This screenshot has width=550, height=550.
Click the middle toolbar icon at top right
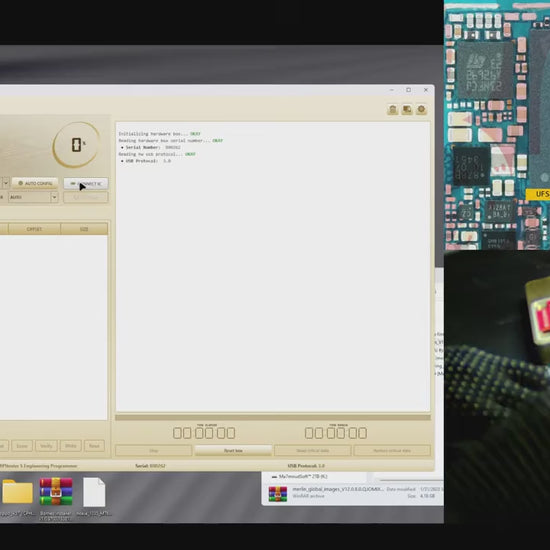point(407,110)
